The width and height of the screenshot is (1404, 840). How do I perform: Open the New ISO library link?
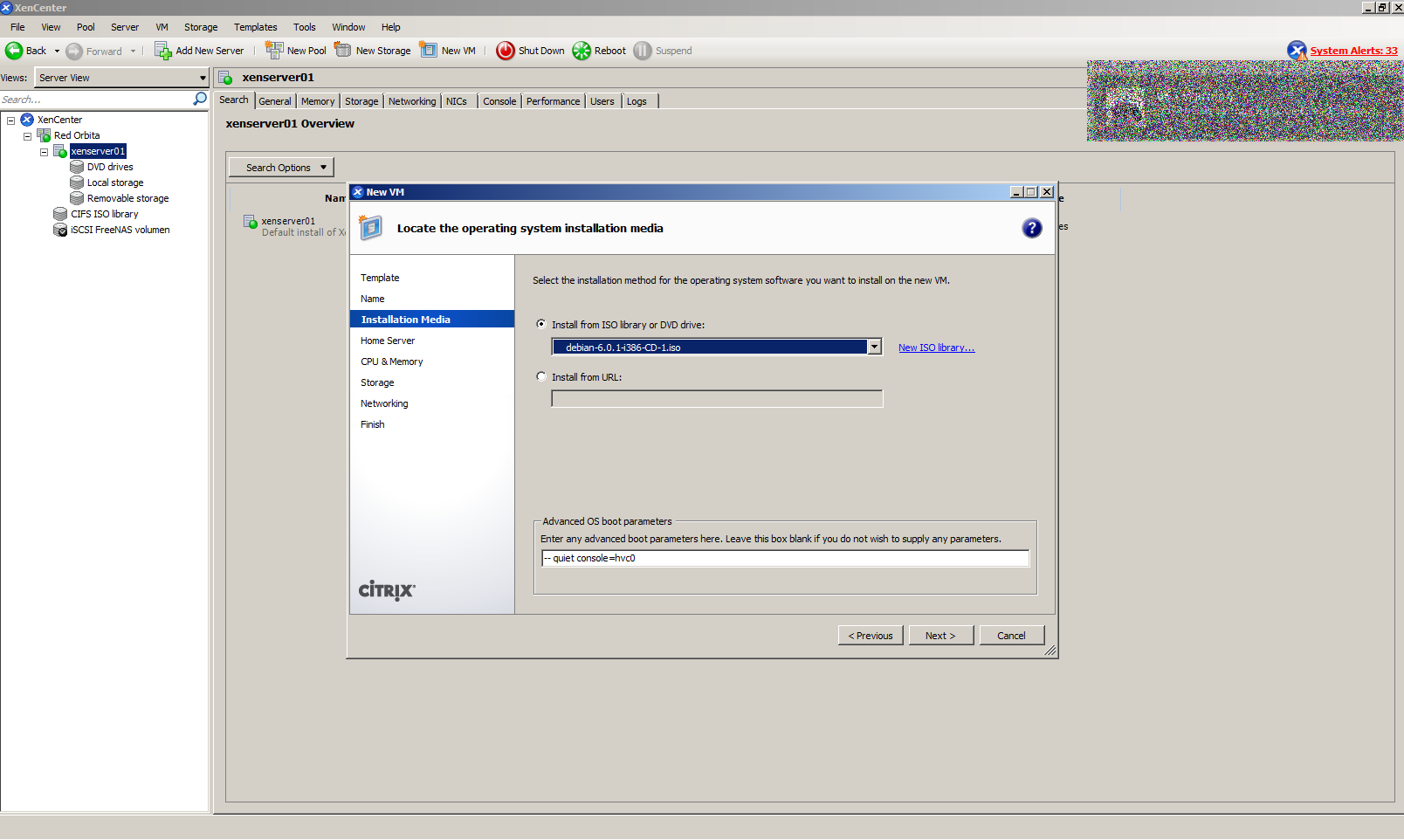click(x=936, y=348)
